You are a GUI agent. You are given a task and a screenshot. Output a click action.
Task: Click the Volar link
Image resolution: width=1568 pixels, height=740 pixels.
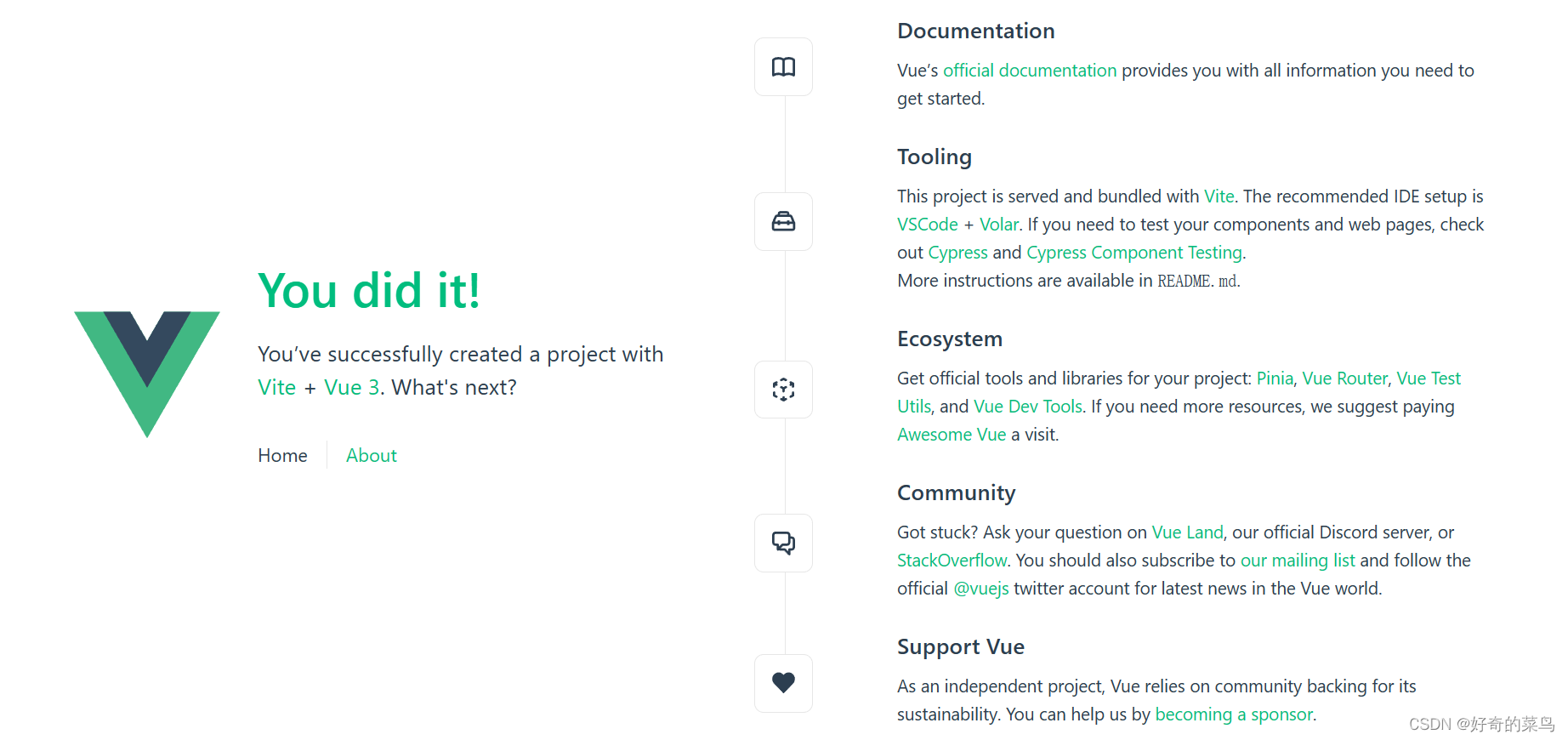click(999, 224)
